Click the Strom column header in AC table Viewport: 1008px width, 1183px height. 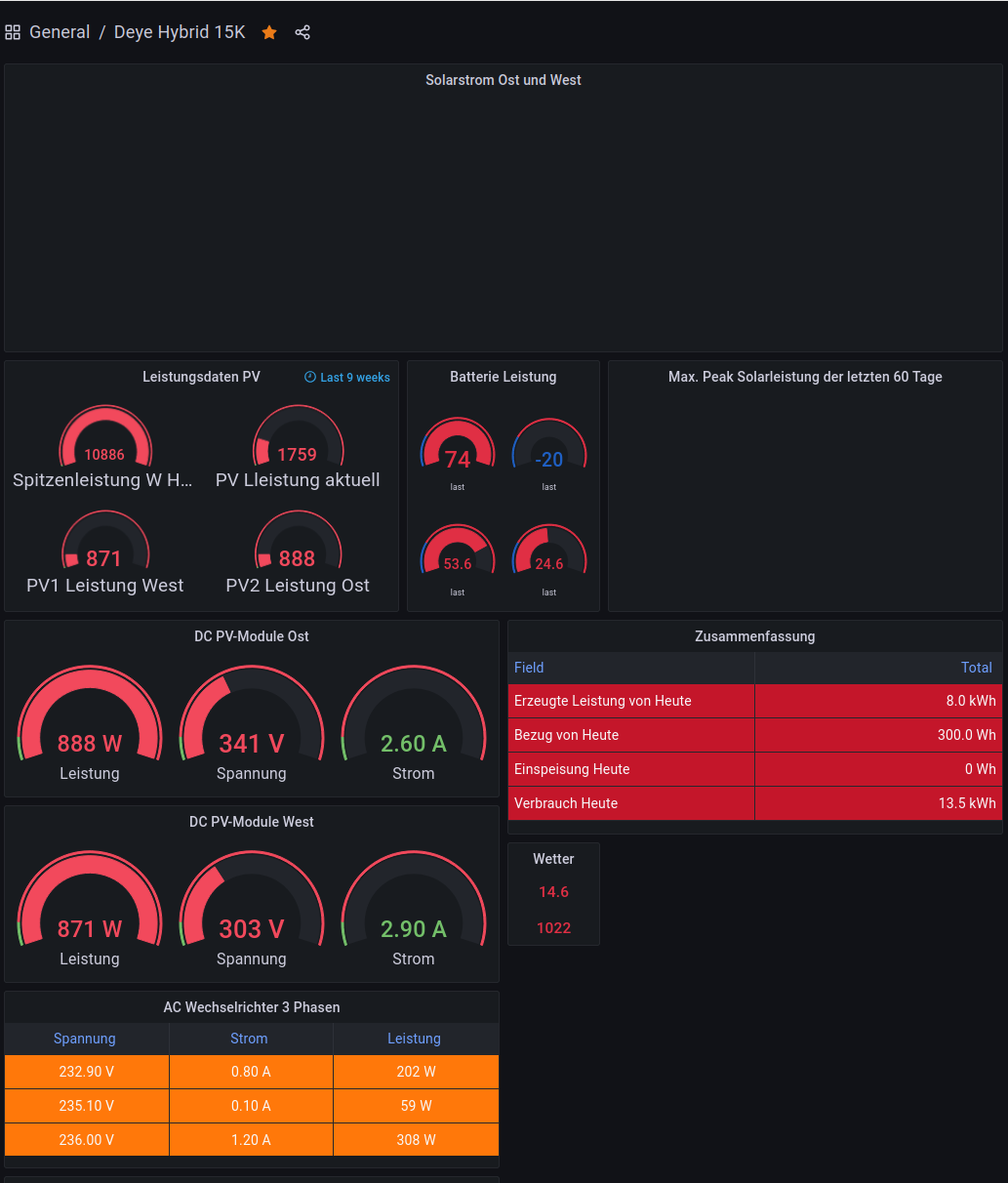pyautogui.click(x=249, y=1039)
